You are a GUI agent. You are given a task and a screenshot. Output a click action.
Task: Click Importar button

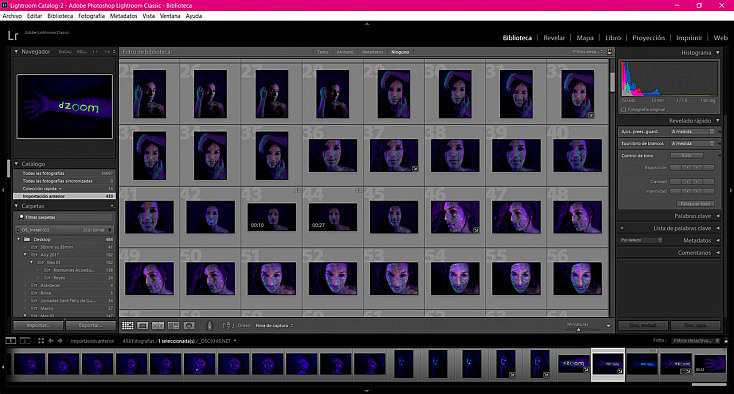pos(38,325)
